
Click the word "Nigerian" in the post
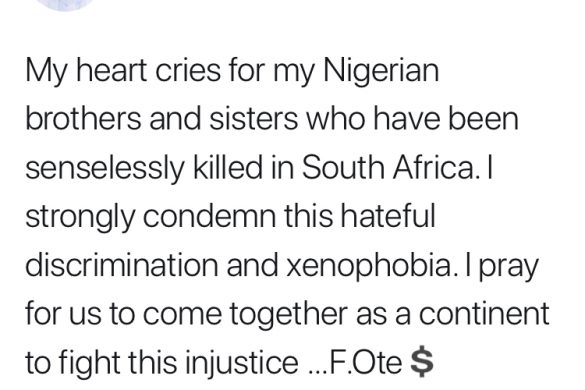click(x=381, y=71)
